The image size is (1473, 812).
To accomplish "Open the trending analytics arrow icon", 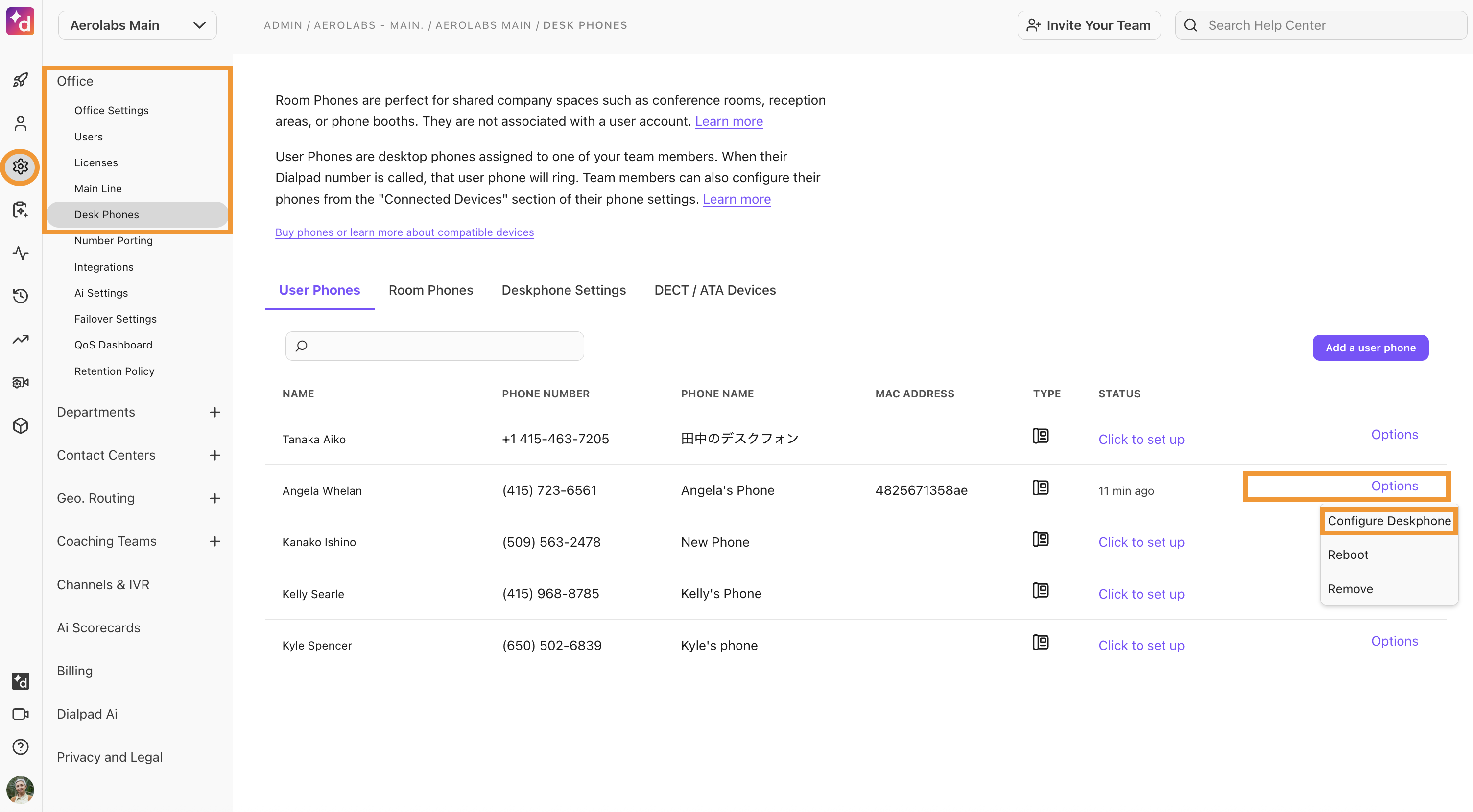I will [x=21, y=339].
